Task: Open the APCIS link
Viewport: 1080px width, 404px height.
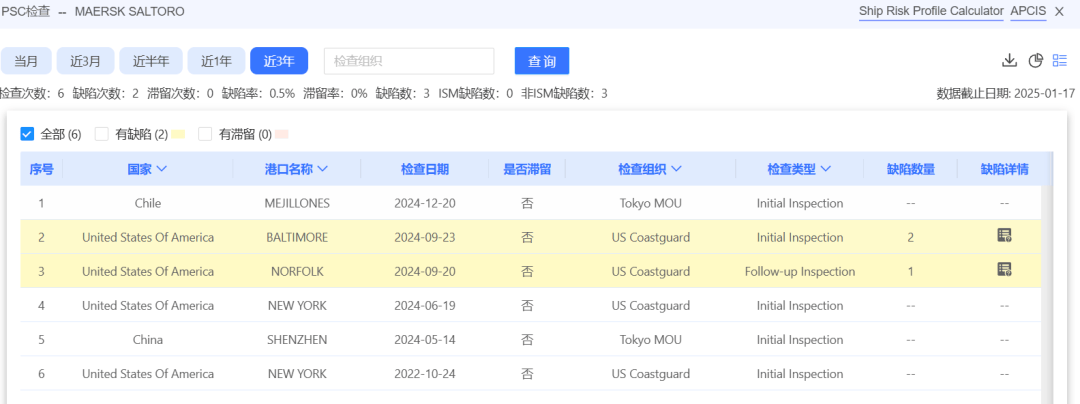Action: pos(1028,11)
